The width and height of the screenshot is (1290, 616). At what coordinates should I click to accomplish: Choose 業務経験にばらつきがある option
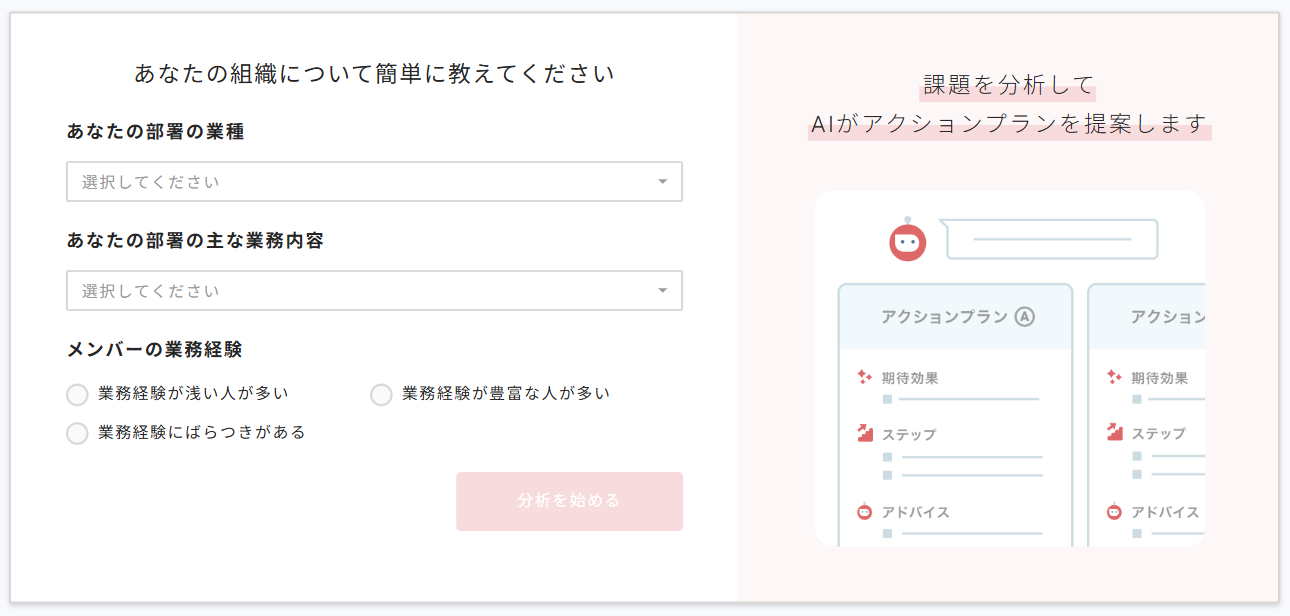[x=77, y=433]
